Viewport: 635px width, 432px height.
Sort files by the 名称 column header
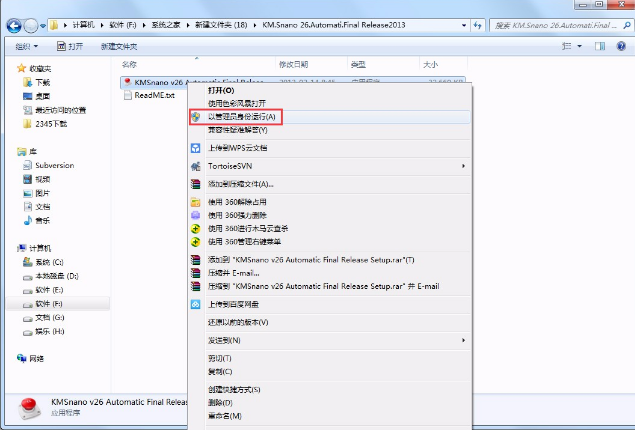(129, 64)
